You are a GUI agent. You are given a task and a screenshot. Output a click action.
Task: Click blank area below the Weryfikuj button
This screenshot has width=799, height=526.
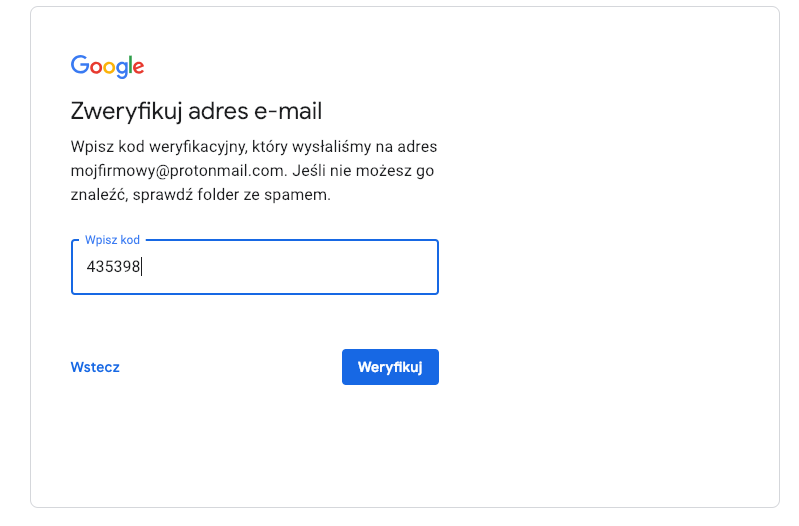(390, 440)
